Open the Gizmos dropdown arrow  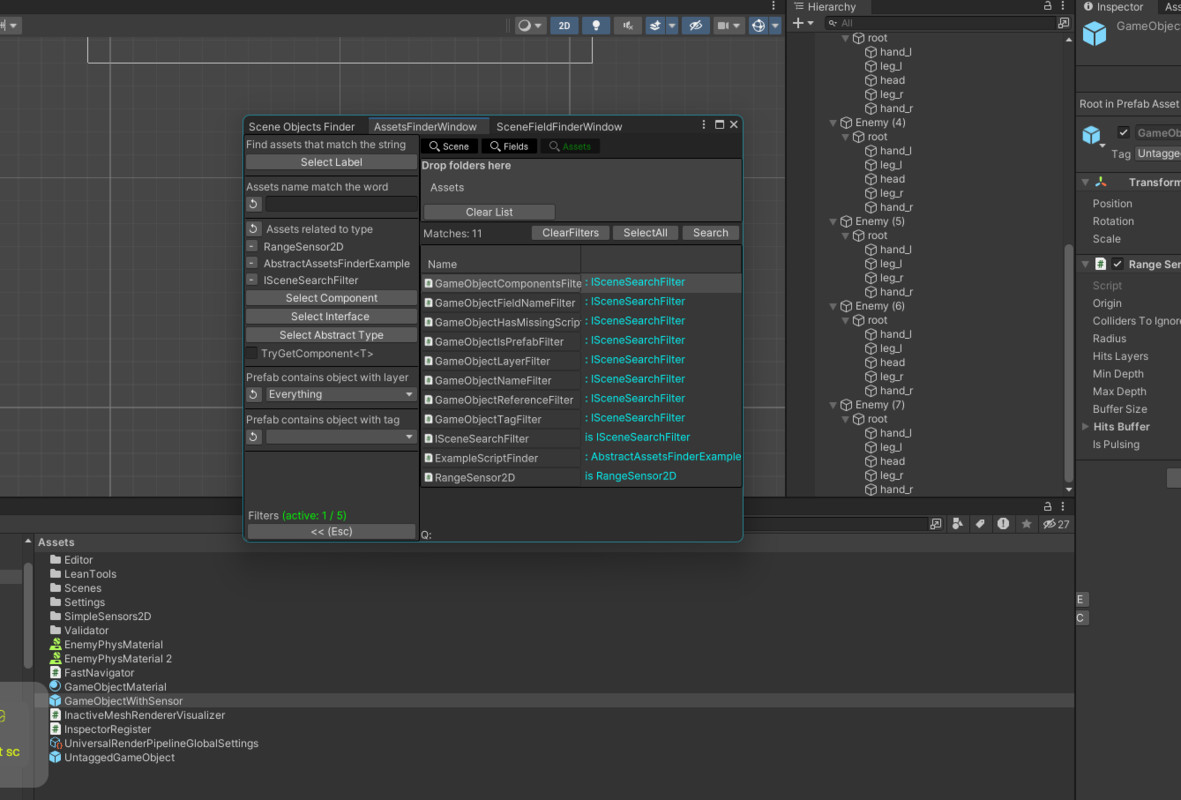[775, 26]
